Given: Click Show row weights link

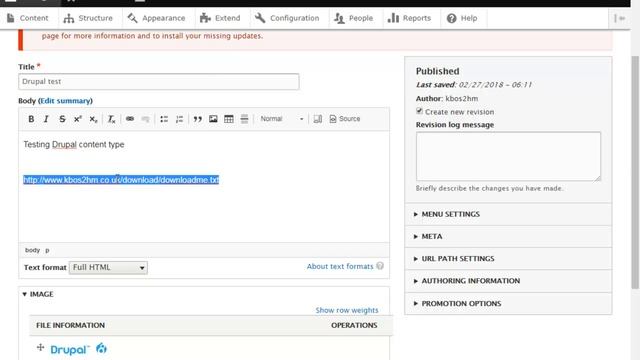Looking at the screenshot, I should [347, 310].
